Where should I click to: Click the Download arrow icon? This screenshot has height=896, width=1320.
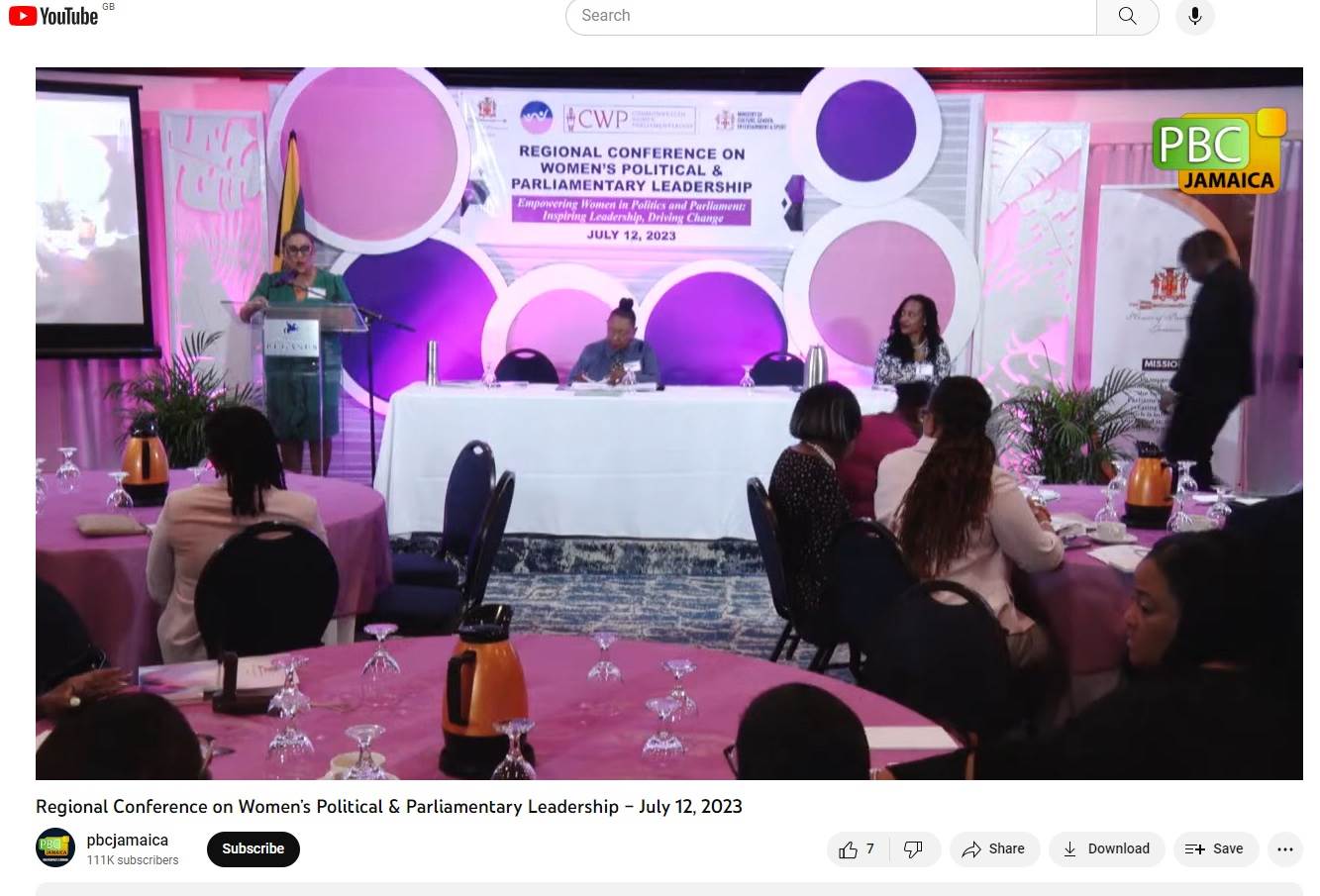pyautogui.click(x=1069, y=849)
